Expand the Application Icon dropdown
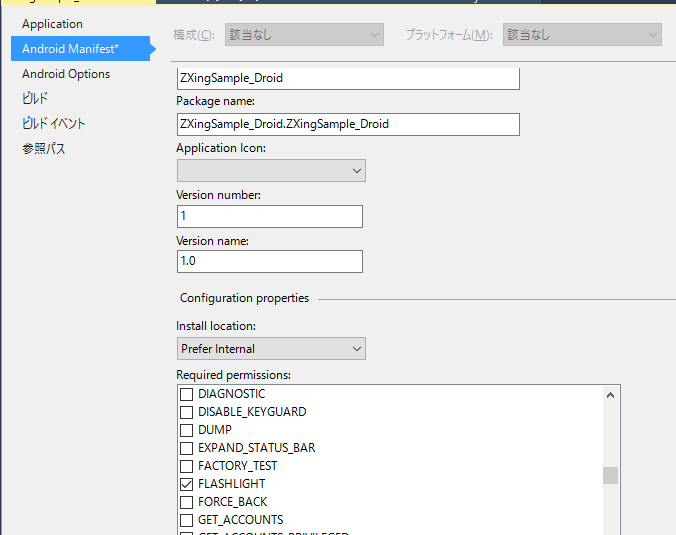The width and height of the screenshot is (676, 535). tap(271, 171)
